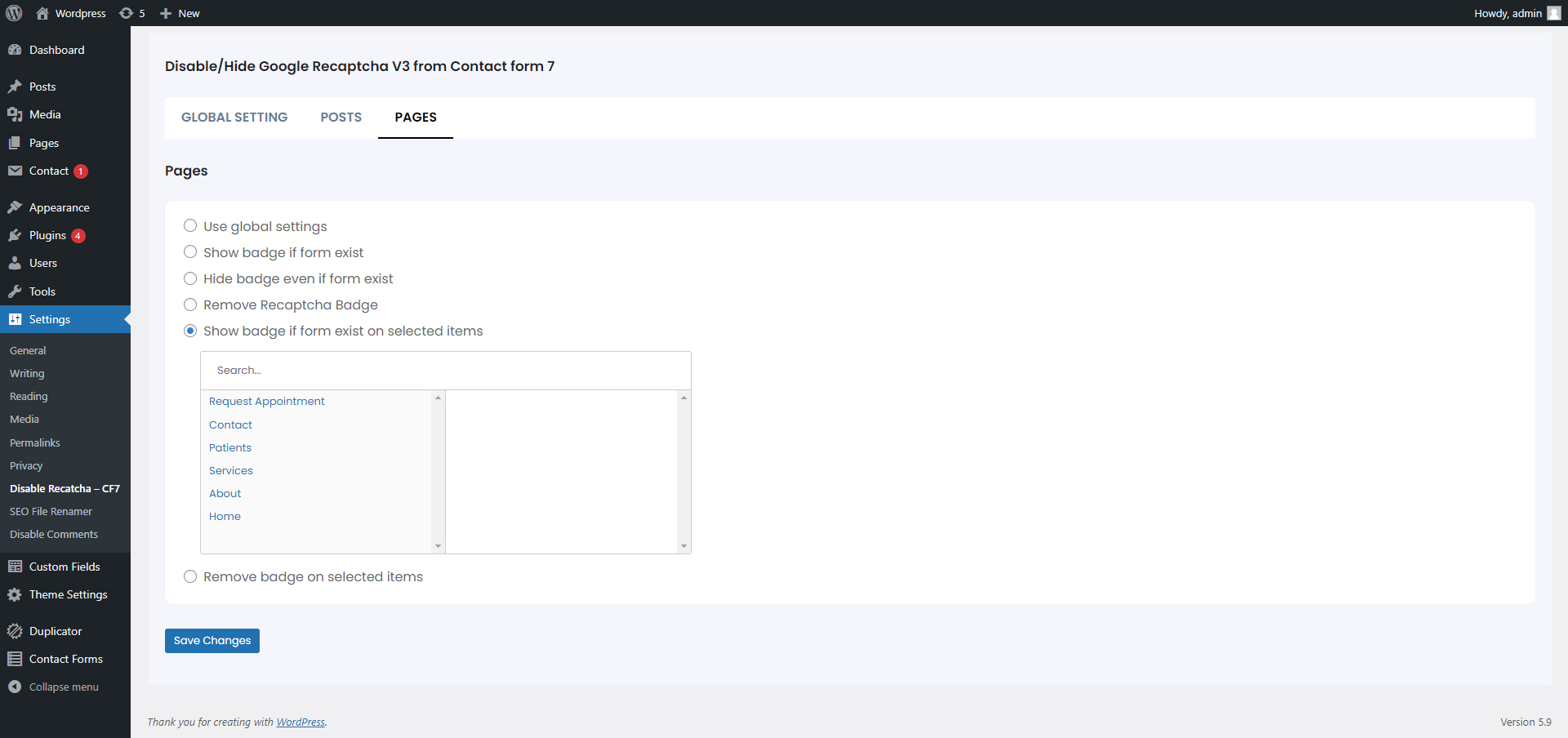Click the right list scroll-down arrow

tap(684, 546)
